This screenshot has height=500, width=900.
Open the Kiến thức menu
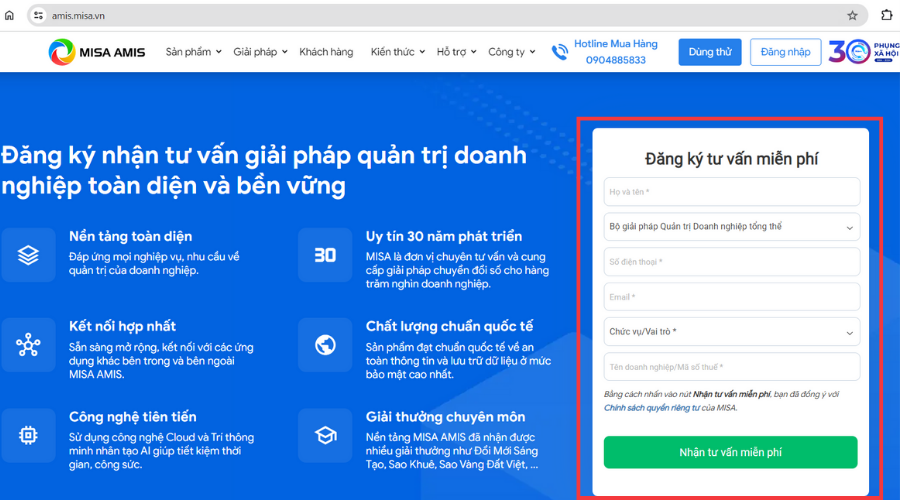[398, 52]
